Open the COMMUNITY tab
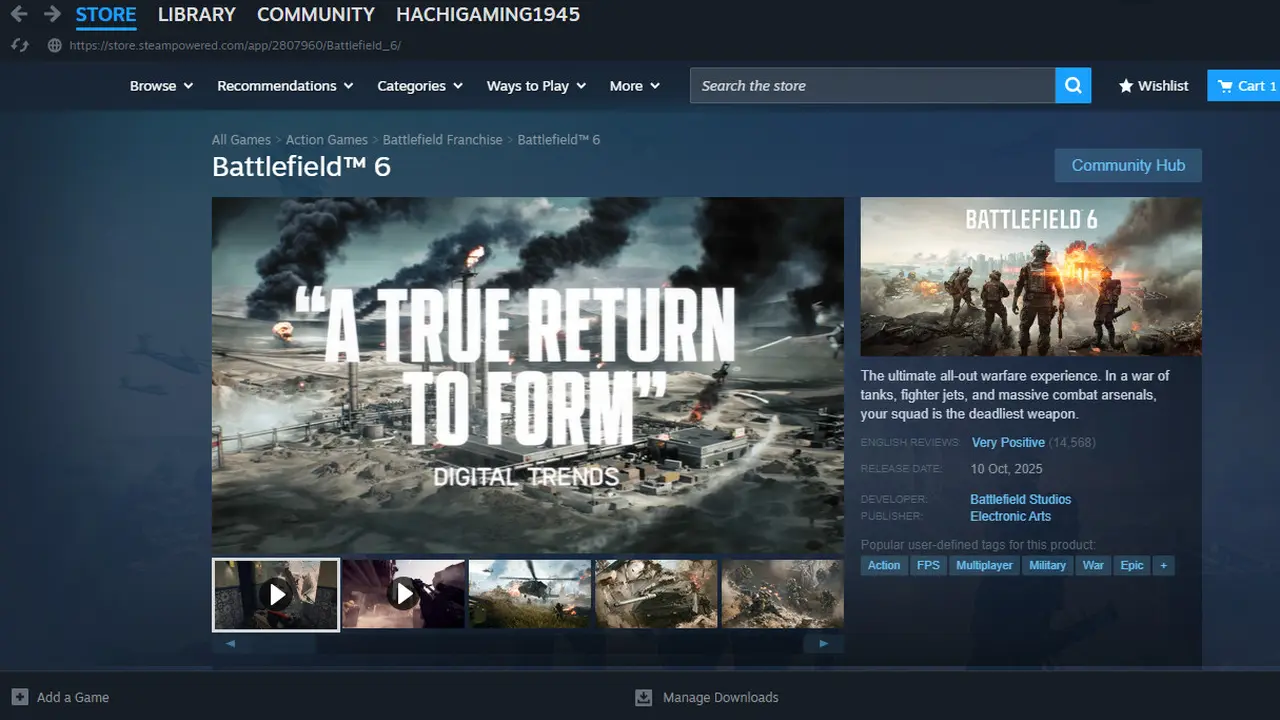The image size is (1280, 720). (316, 15)
